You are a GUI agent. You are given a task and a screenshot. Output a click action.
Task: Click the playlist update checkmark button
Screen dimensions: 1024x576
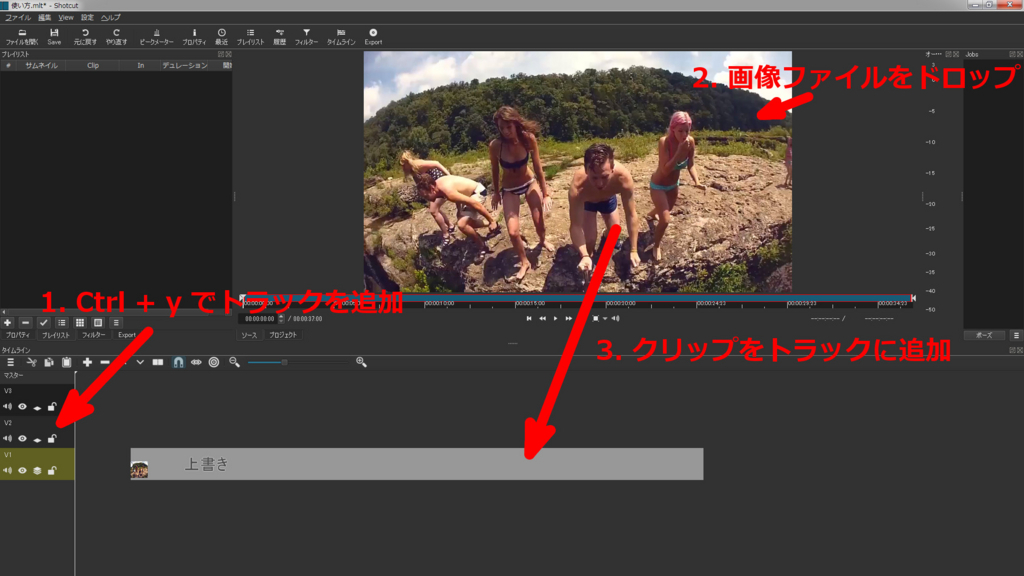click(x=44, y=323)
